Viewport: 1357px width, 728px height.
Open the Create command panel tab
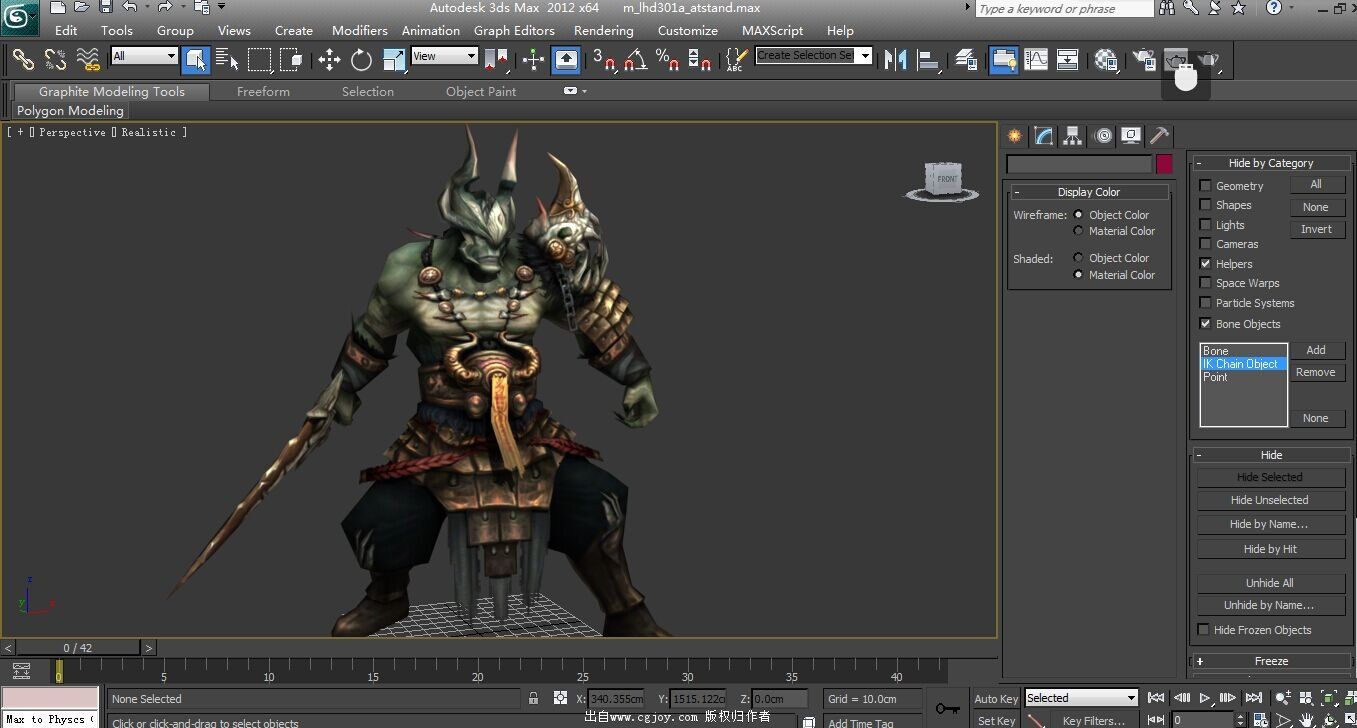[1015, 136]
